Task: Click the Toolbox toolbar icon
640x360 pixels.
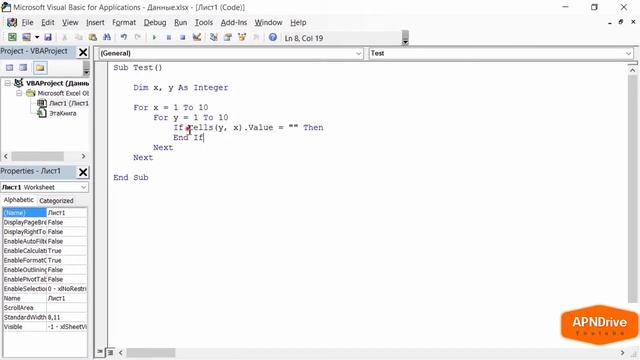Action: click(x=256, y=38)
